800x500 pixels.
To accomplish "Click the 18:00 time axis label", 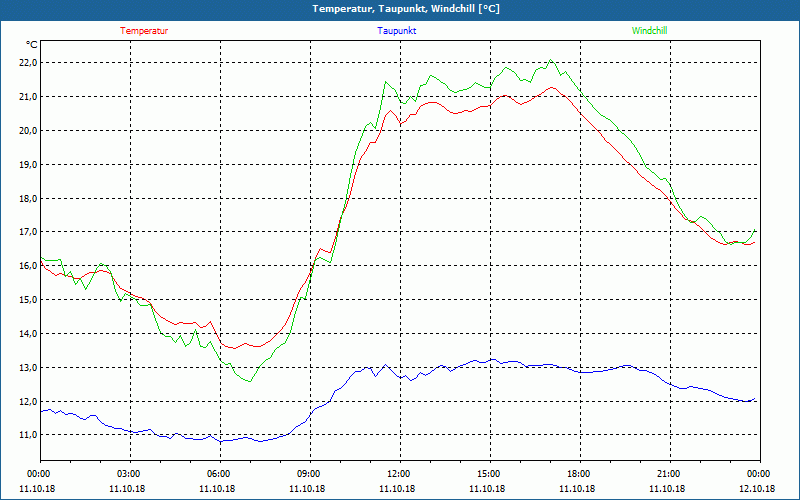I will (x=580, y=474).
